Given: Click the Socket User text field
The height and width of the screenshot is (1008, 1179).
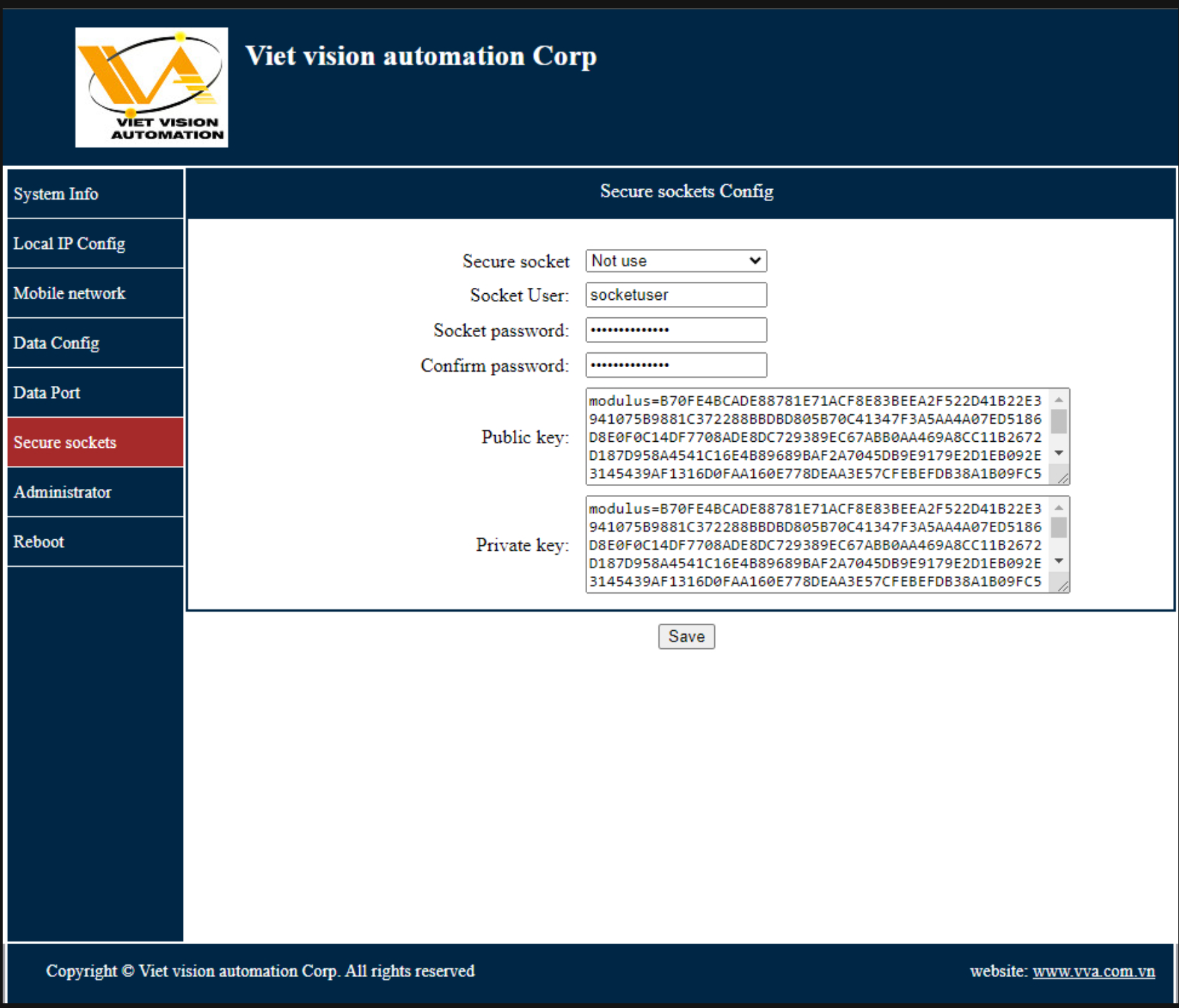Looking at the screenshot, I should click(x=676, y=295).
